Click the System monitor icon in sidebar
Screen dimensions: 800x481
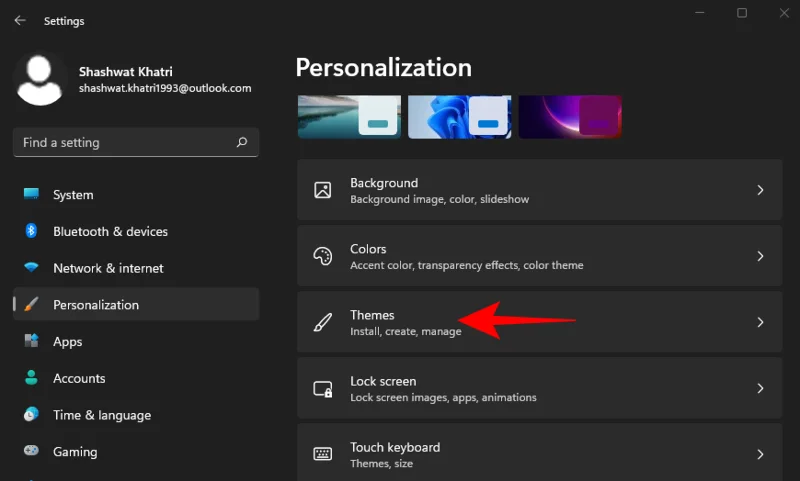(31, 194)
